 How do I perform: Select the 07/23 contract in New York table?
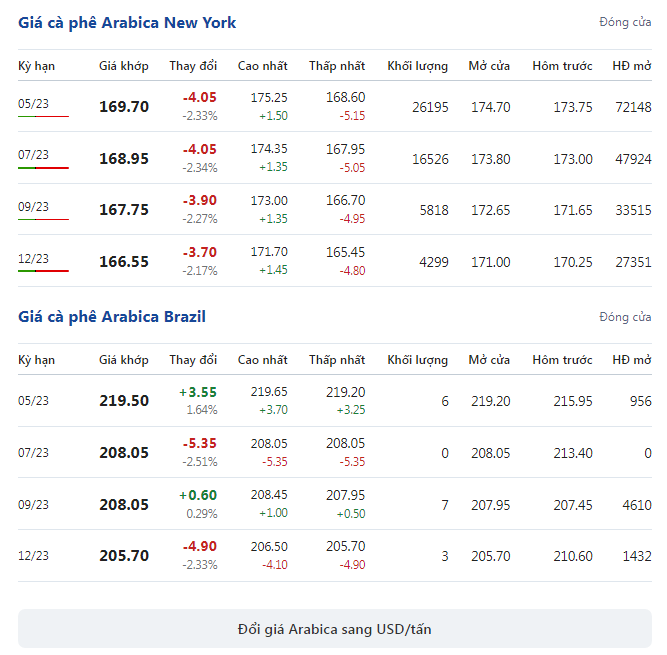(x=33, y=154)
